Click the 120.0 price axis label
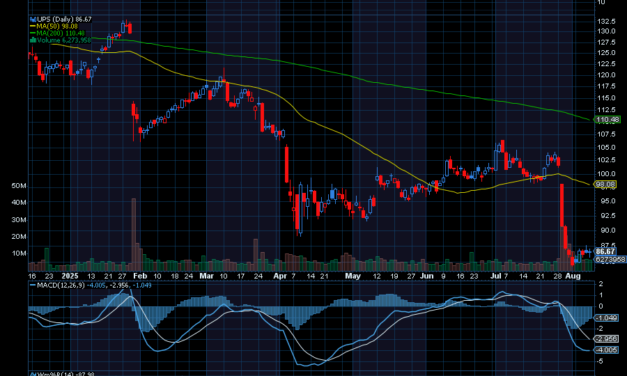The image size is (627, 376). [x=606, y=75]
